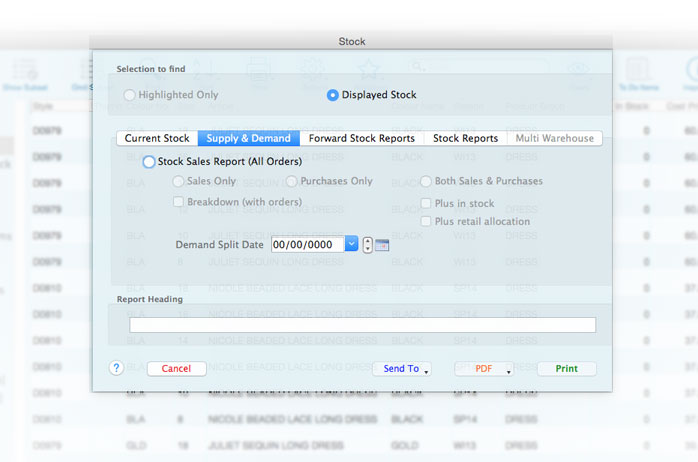Select the Sales Only radio button
Image resolution: width=698 pixels, height=462 pixels.
178,181
